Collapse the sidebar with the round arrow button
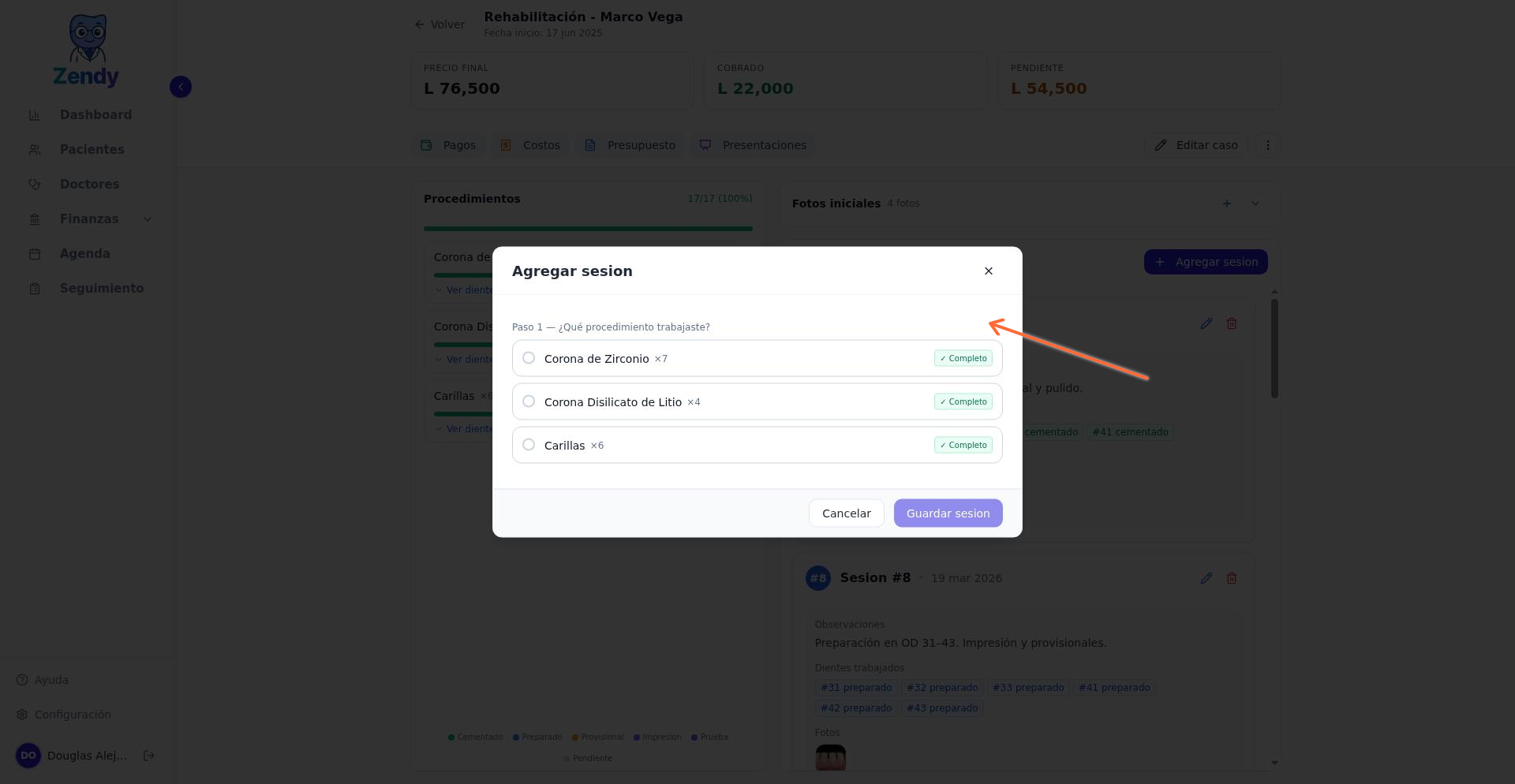 (x=181, y=87)
